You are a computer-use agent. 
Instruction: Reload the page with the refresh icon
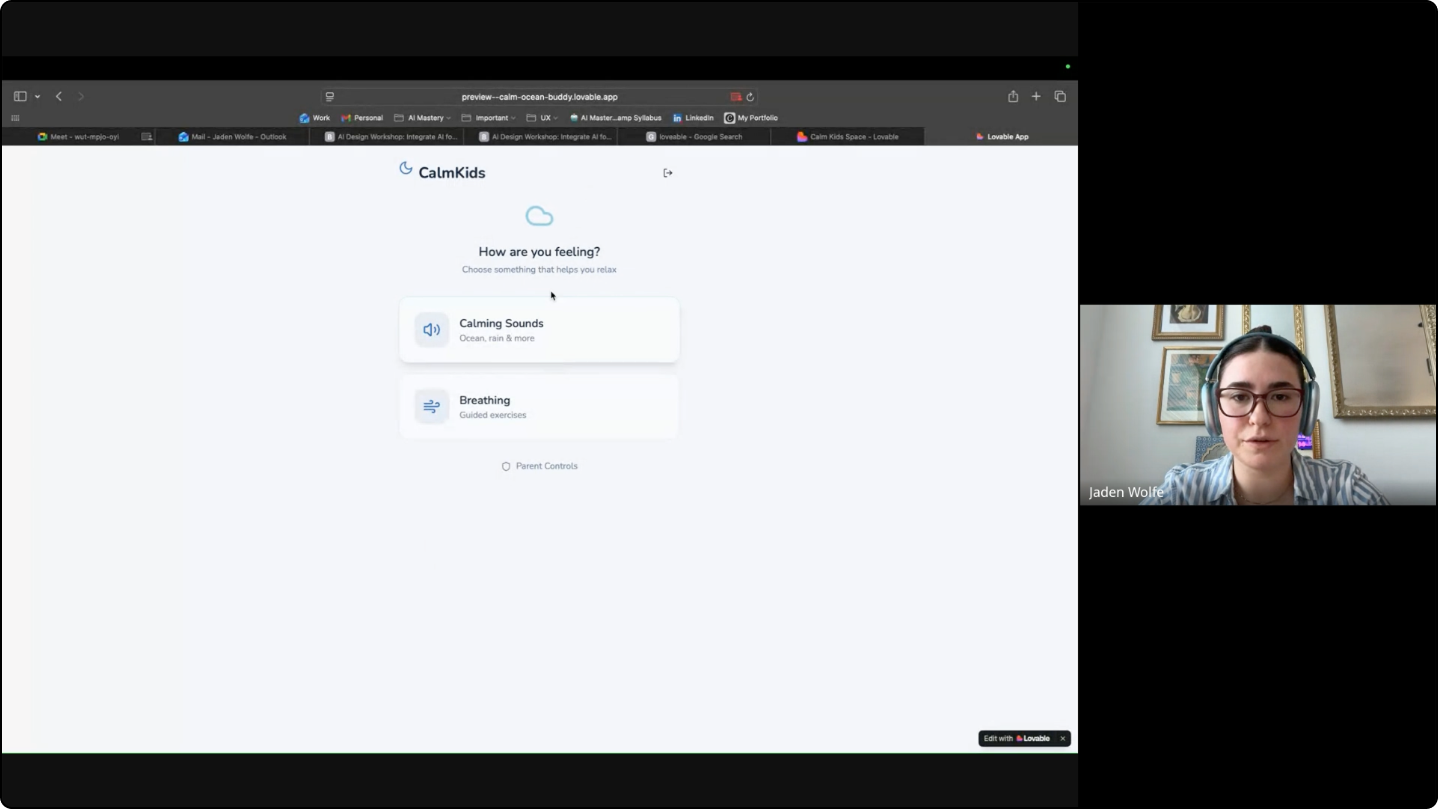tap(750, 97)
